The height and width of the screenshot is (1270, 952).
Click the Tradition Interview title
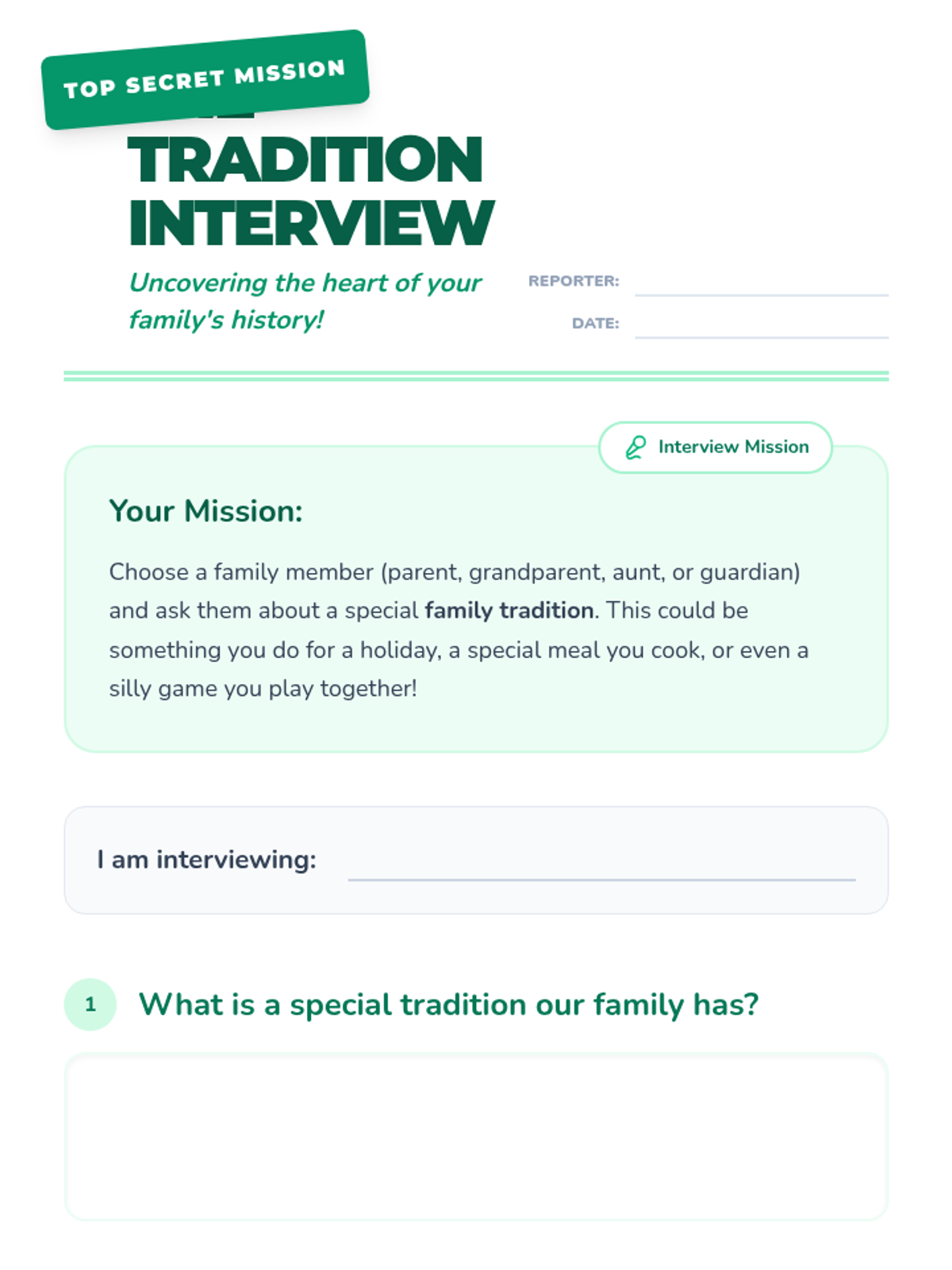click(311, 190)
